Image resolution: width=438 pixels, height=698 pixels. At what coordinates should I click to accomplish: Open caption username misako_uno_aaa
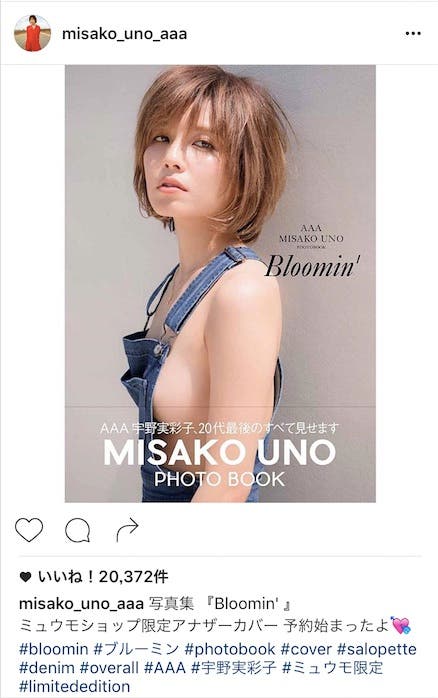click(81, 604)
